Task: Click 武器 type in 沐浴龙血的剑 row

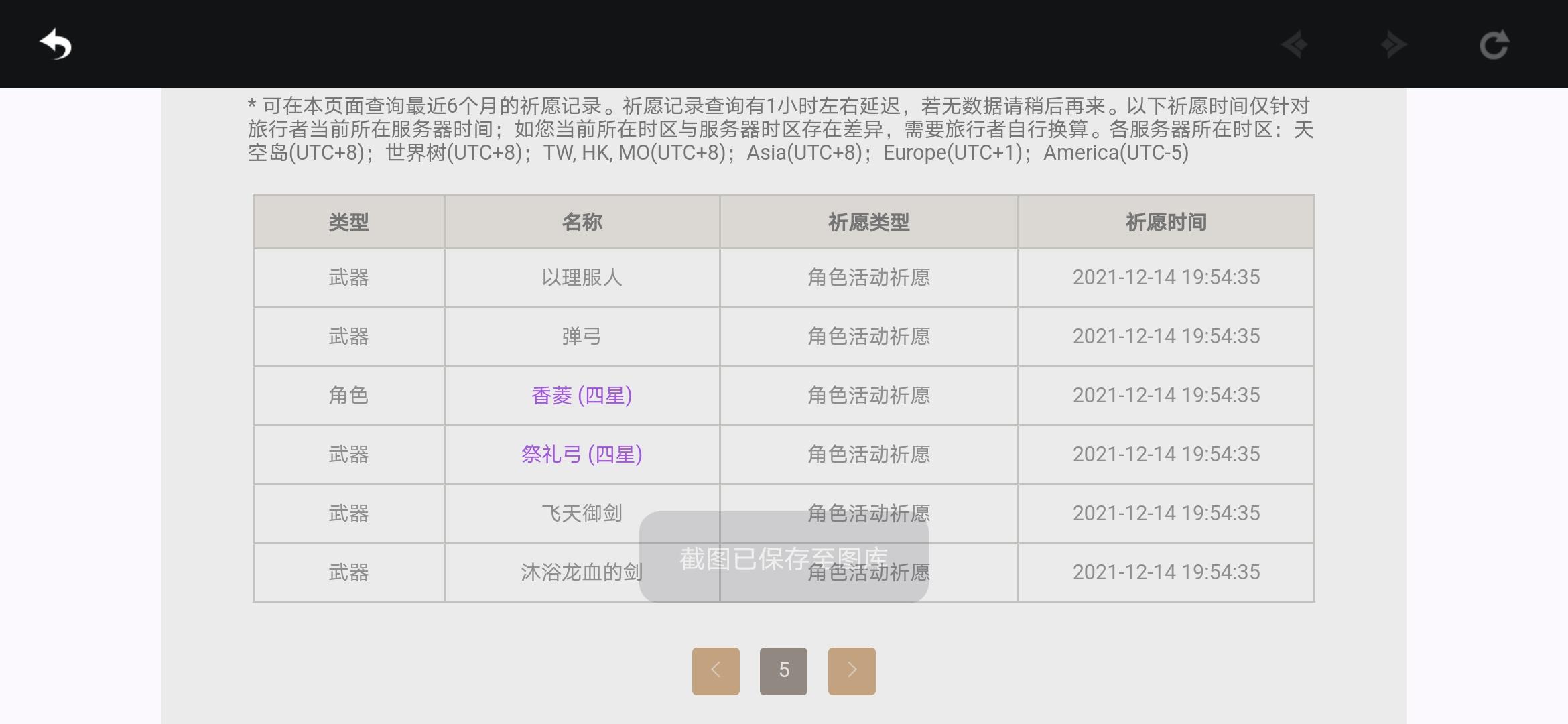Action: 348,572
